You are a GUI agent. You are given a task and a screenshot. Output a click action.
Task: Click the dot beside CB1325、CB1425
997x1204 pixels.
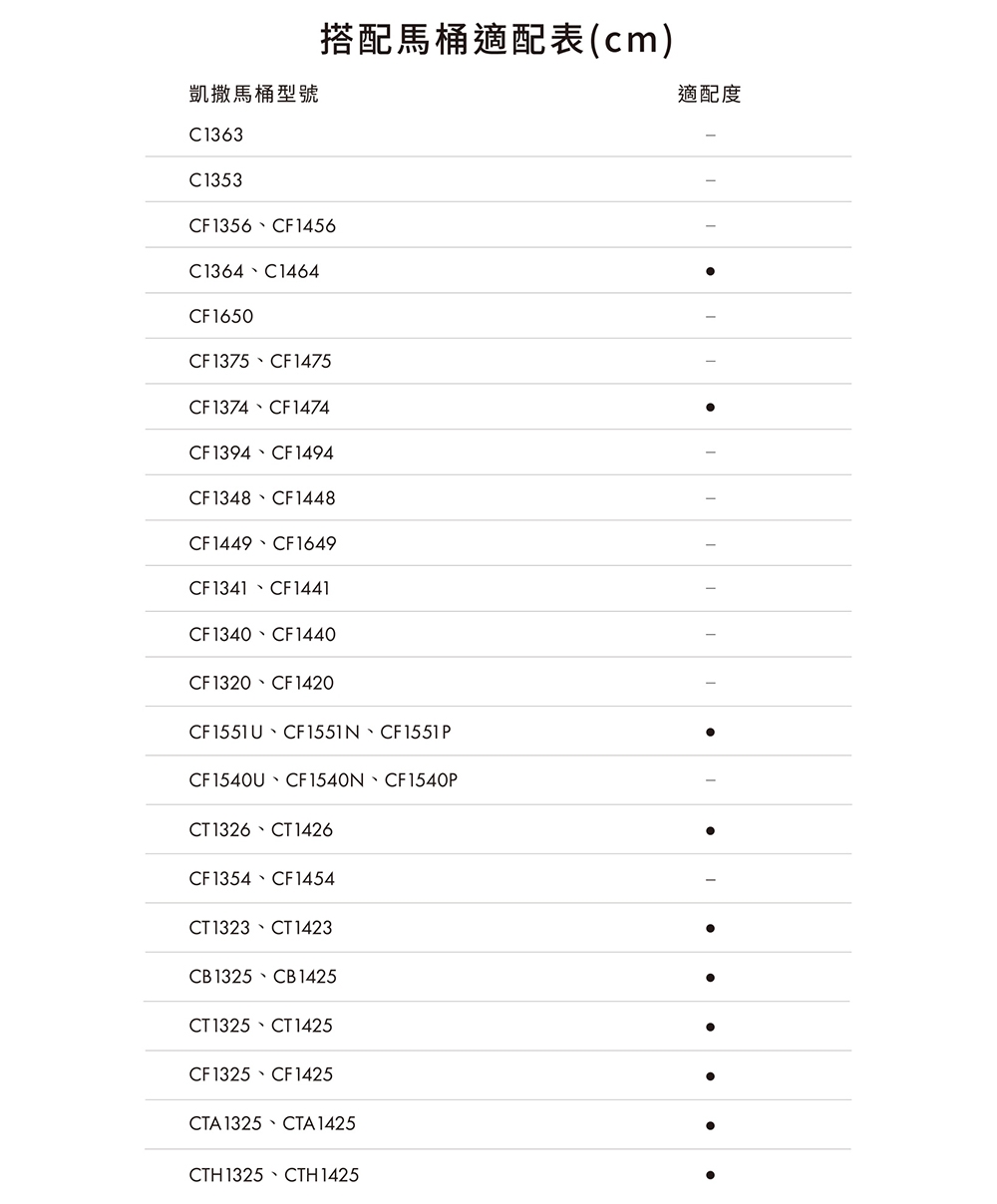[709, 978]
